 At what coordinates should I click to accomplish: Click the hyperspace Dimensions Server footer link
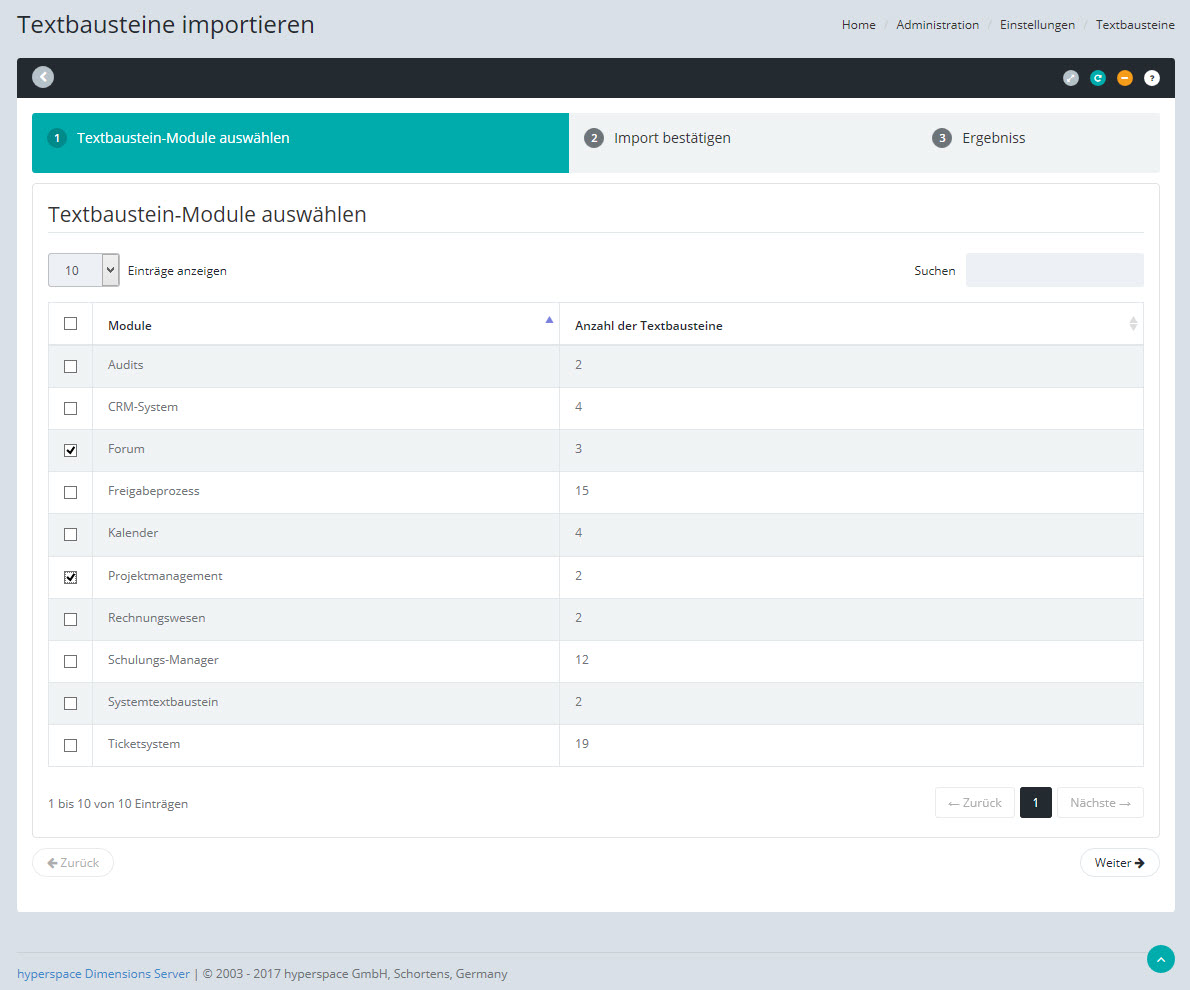[x=103, y=973]
